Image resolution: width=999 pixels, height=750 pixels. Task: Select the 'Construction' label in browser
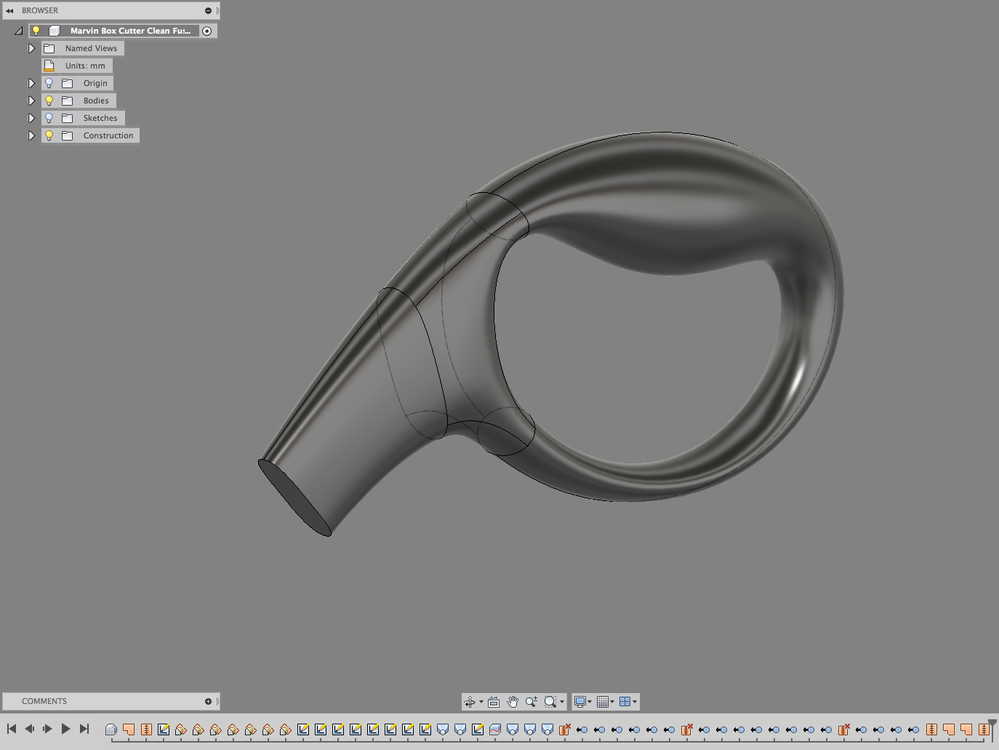108,135
